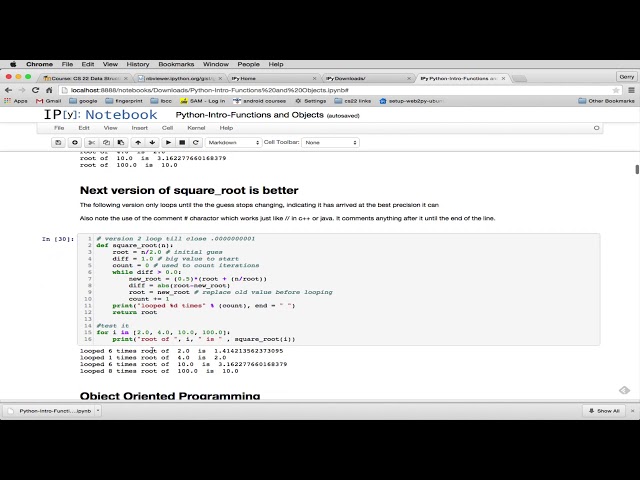This screenshot has height=480, width=640.
Task: Save the notebook with the save icon
Action: 58,142
